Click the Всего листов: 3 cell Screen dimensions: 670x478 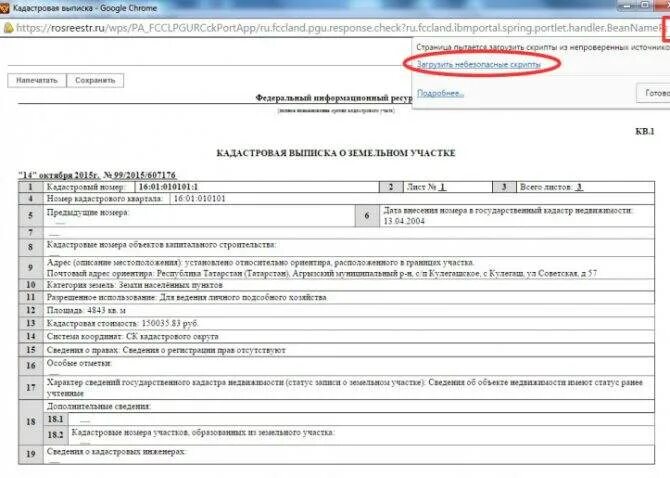point(585,187)
